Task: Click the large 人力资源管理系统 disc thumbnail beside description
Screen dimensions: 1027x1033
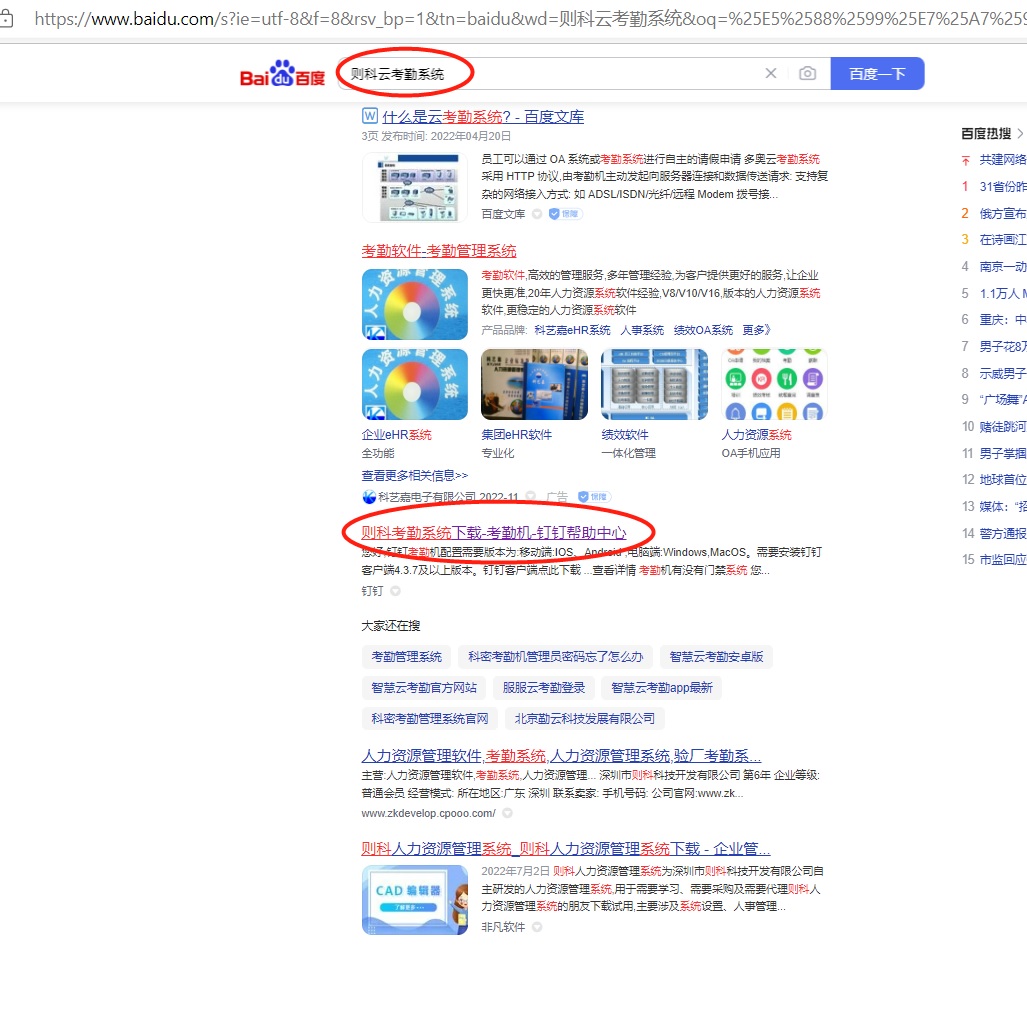Action: point(415,304)
